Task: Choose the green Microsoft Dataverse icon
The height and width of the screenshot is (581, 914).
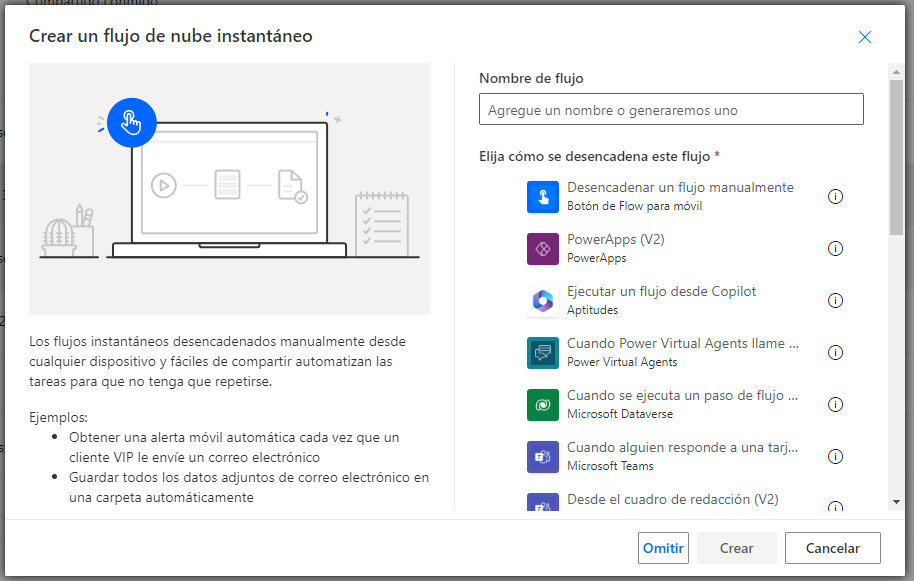Action: 543,404
